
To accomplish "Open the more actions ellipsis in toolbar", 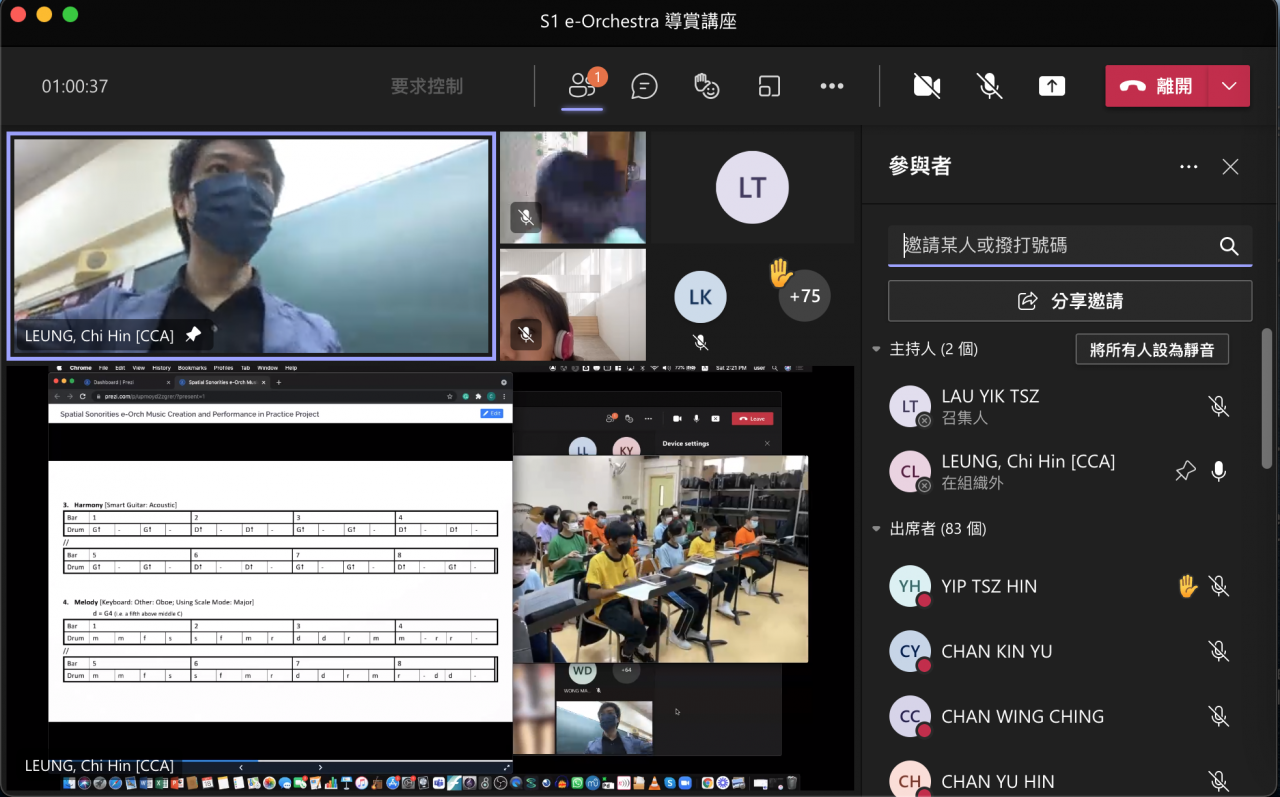I will pos(832,86).
